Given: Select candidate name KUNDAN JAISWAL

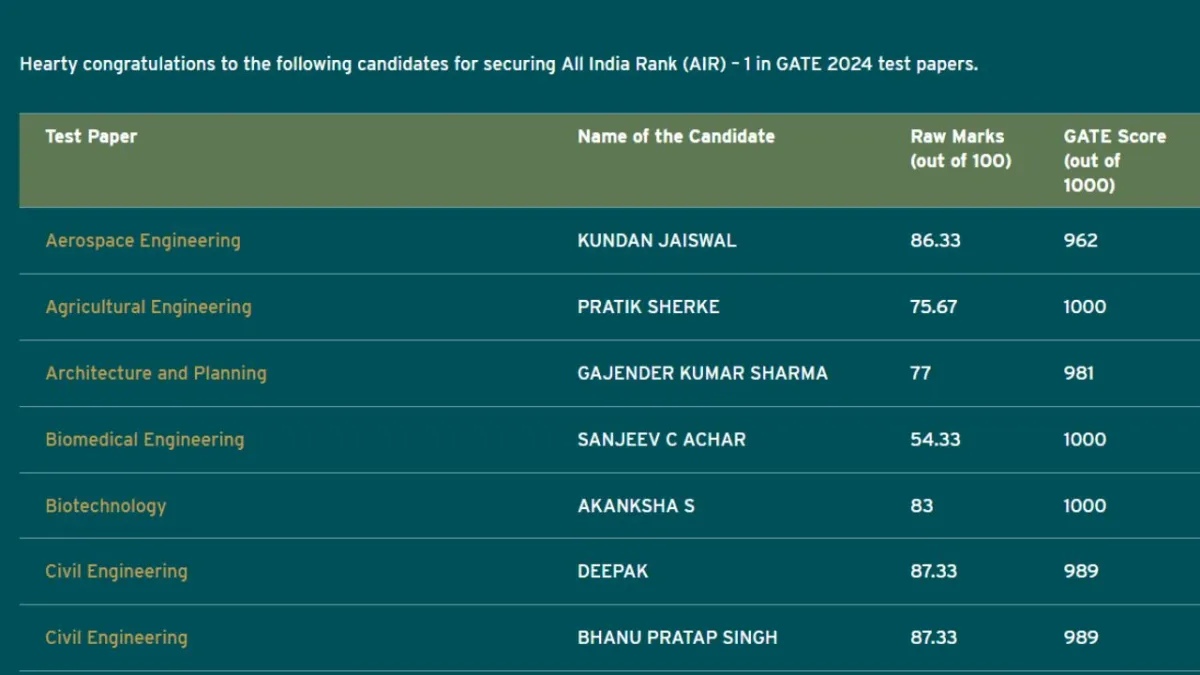Looking at the screenshot, I should click(656, 241).
